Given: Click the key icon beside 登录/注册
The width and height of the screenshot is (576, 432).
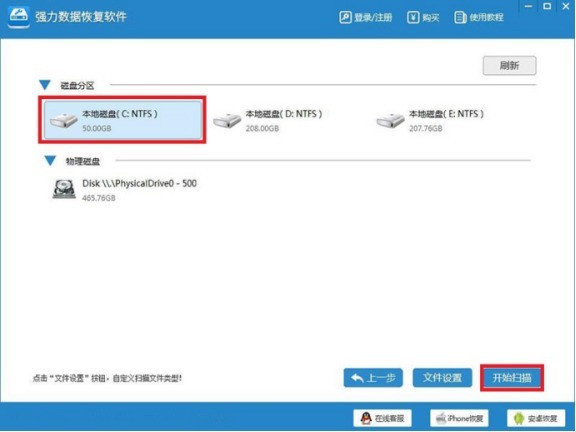Looking at the screenshot, I should click(345, 17).
